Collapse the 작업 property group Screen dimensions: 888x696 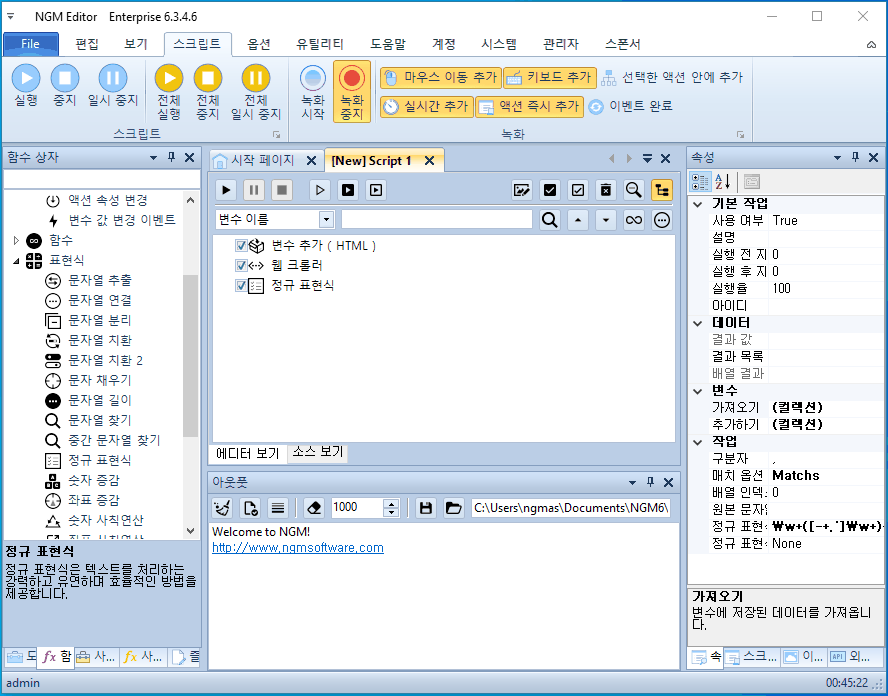point(698,442)
